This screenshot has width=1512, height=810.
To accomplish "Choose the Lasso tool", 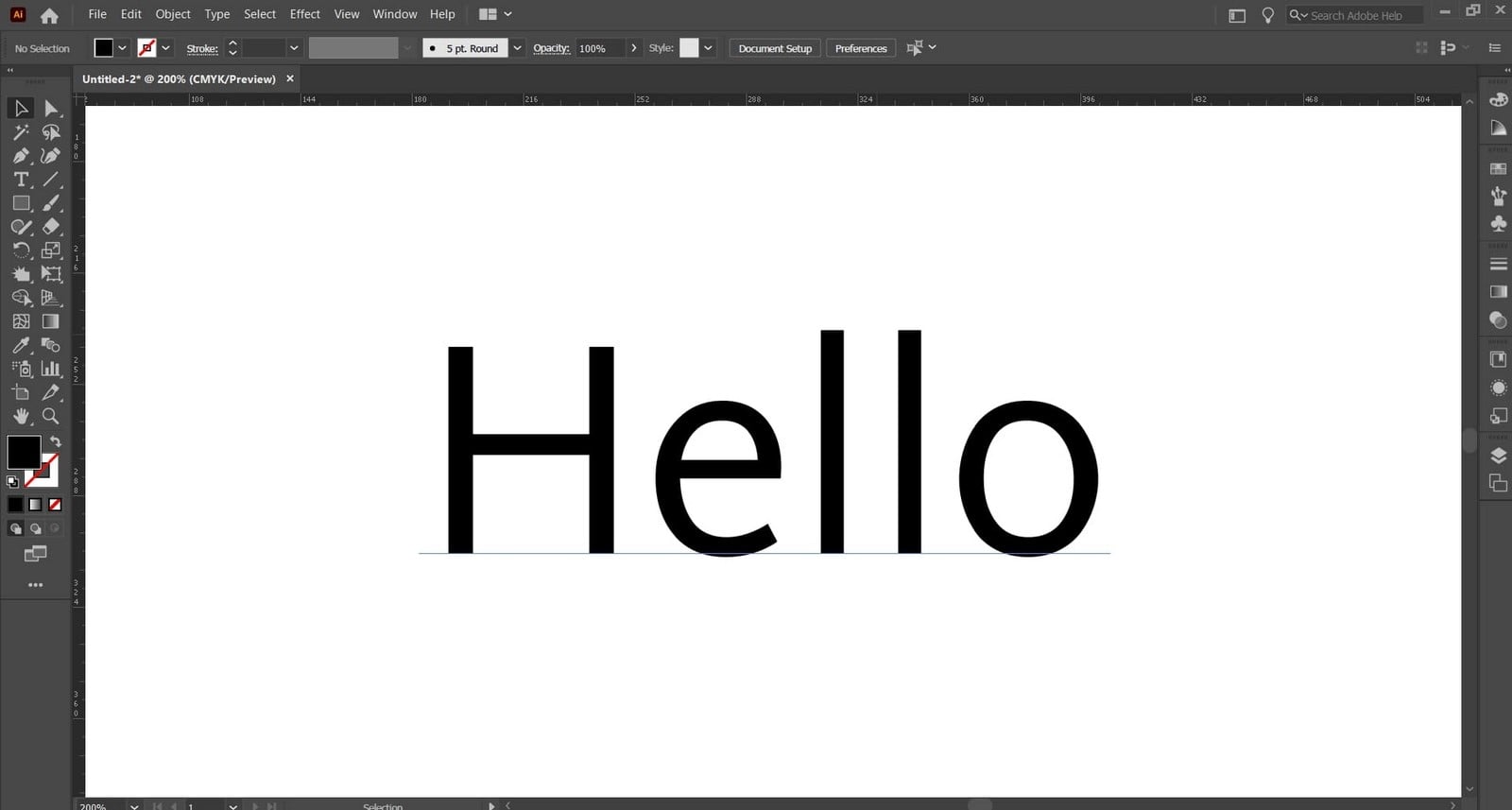I will pyautogui.click(x=51, y=132).
